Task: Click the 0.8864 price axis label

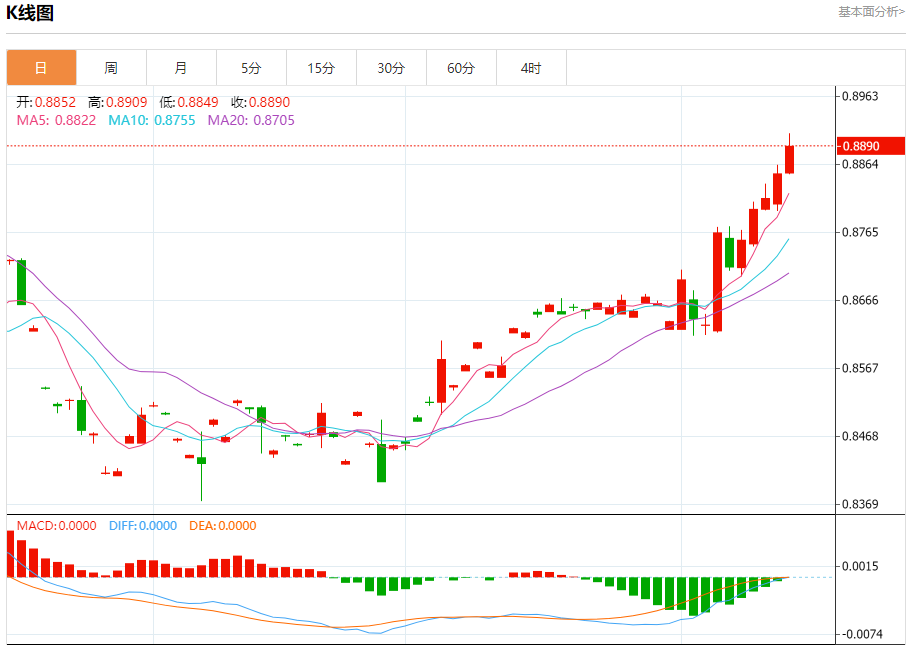Action: pos(860,164)
